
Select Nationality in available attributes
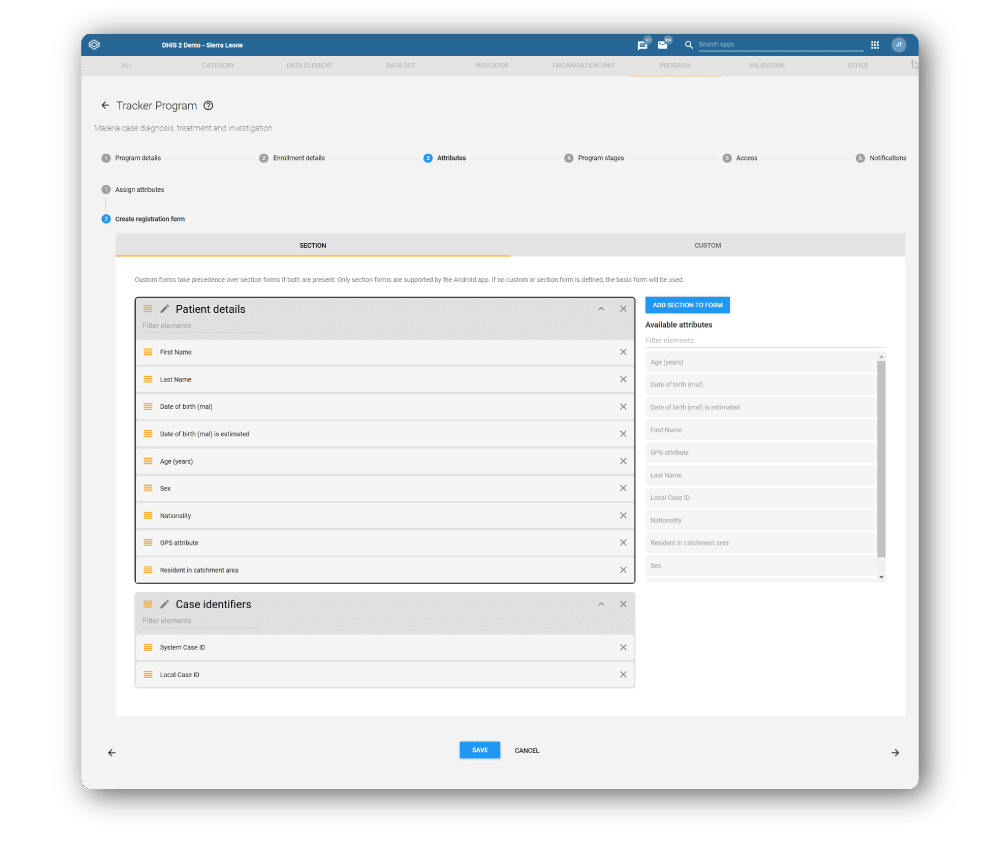pos(761,520)
